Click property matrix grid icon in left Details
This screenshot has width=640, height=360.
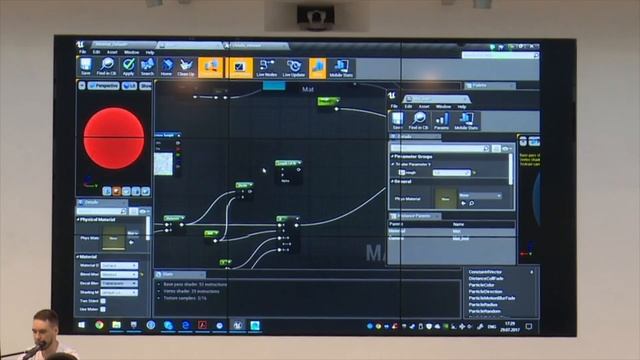[x=133, y=211]
